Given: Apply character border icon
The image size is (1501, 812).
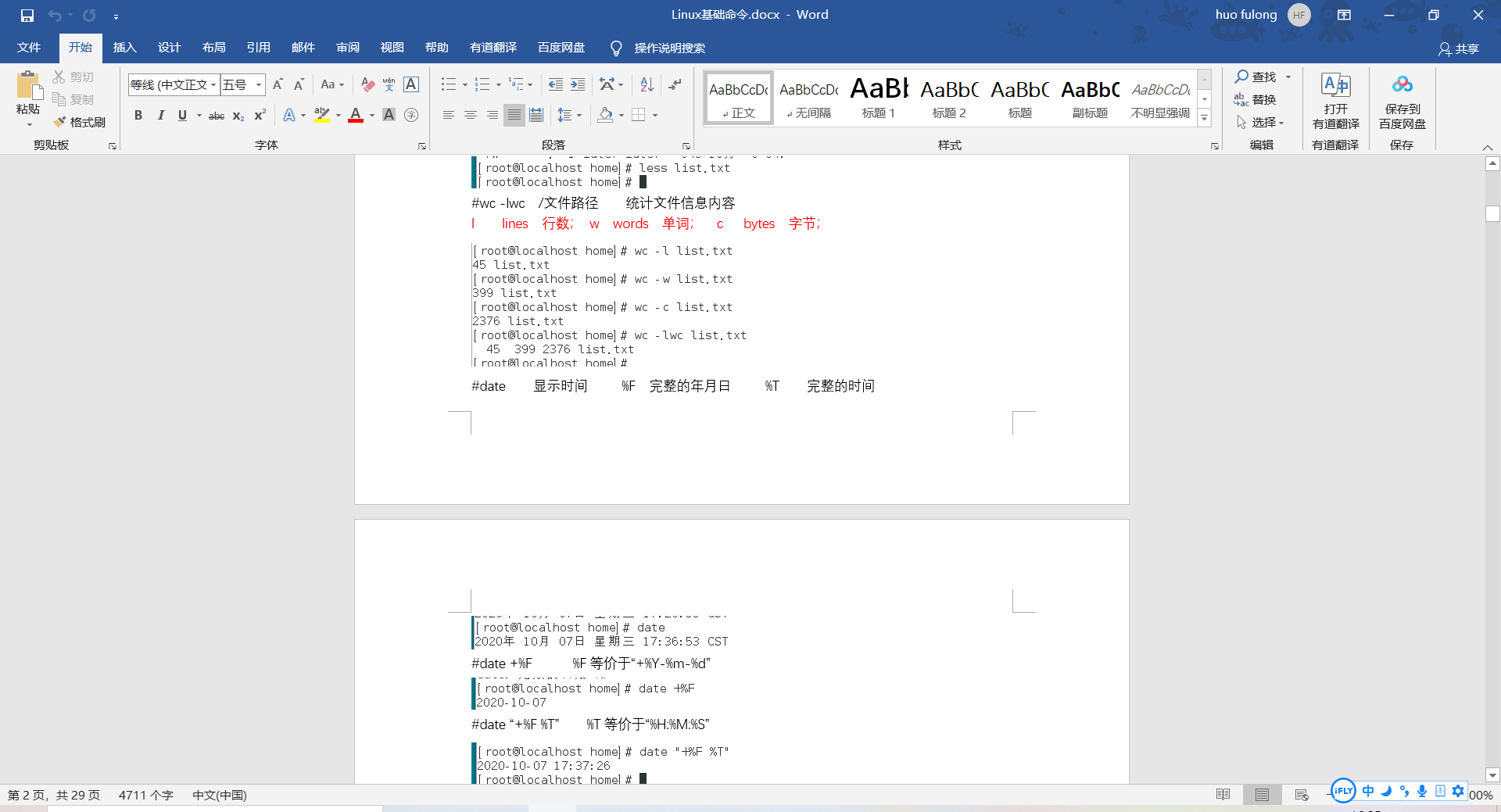Looking at the screenshot, I should point(411,84).
